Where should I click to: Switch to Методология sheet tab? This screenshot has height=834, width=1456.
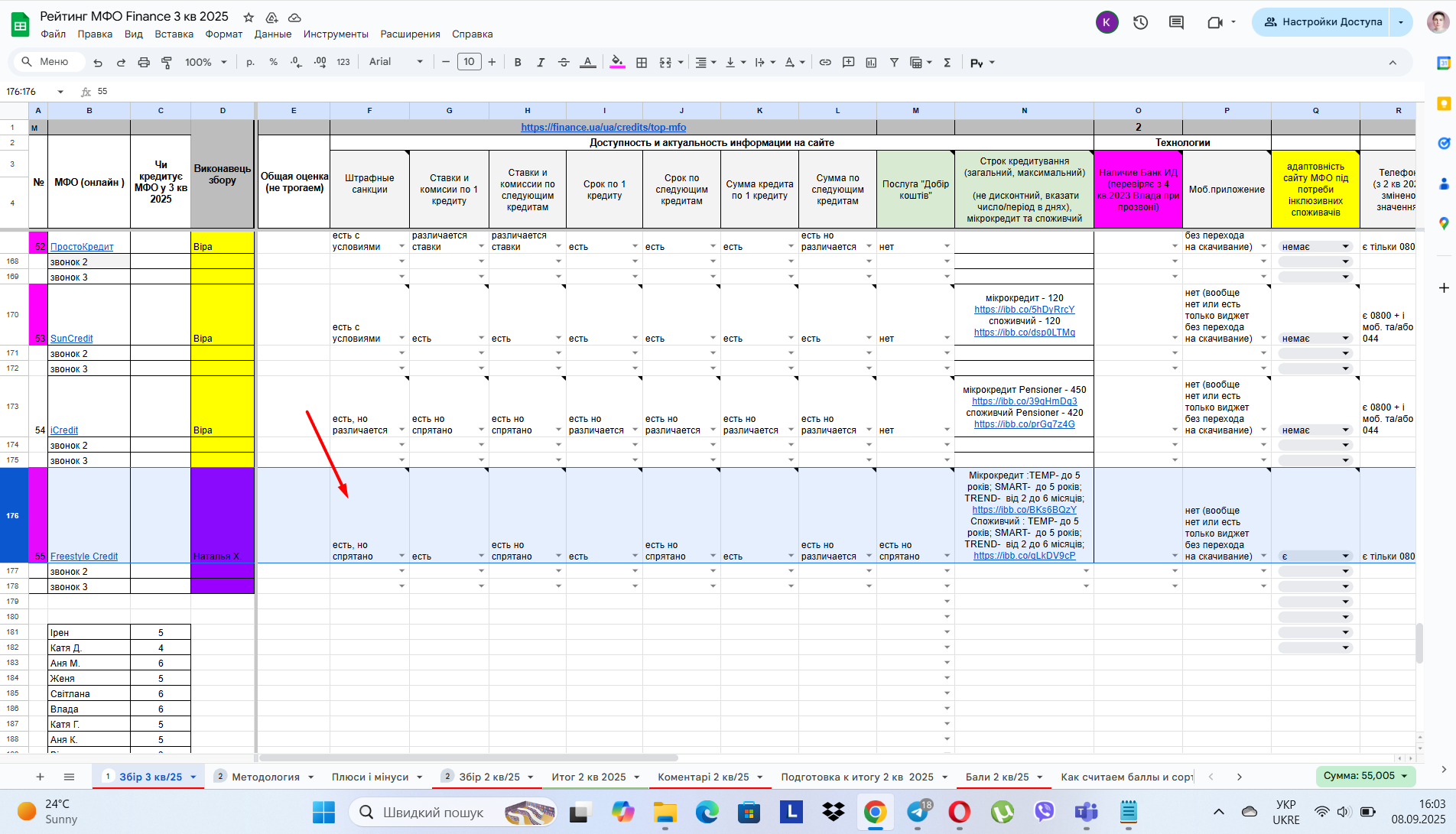pos(265,777)
